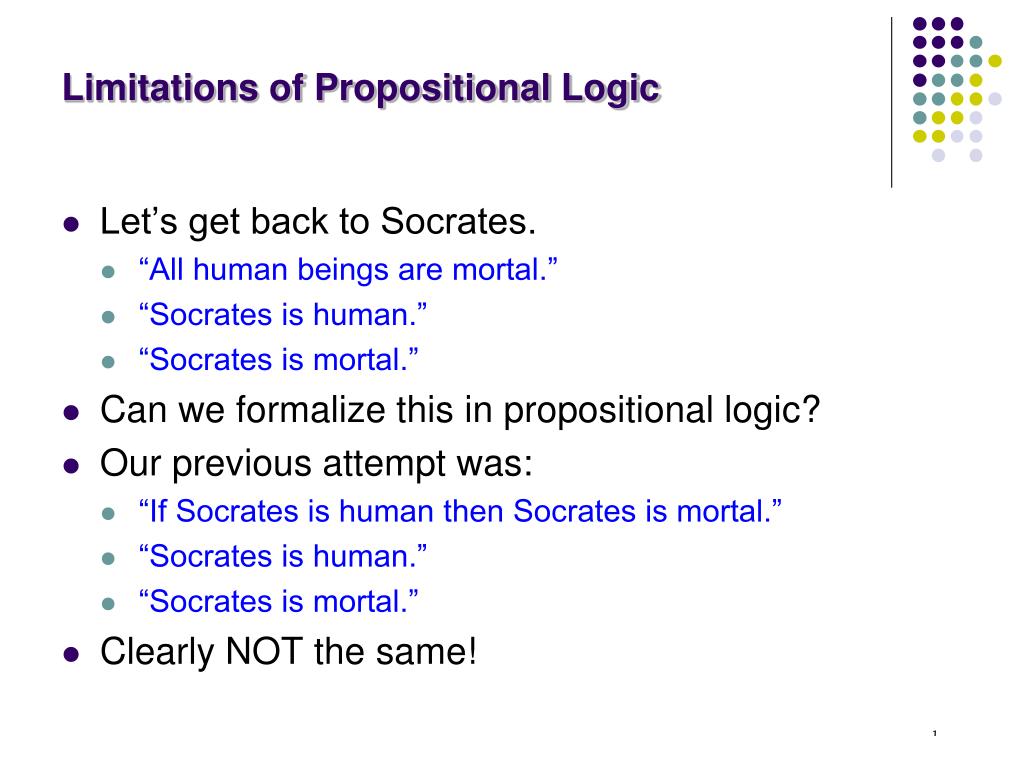Click the bullet before Clearly NOT the same

71,654
